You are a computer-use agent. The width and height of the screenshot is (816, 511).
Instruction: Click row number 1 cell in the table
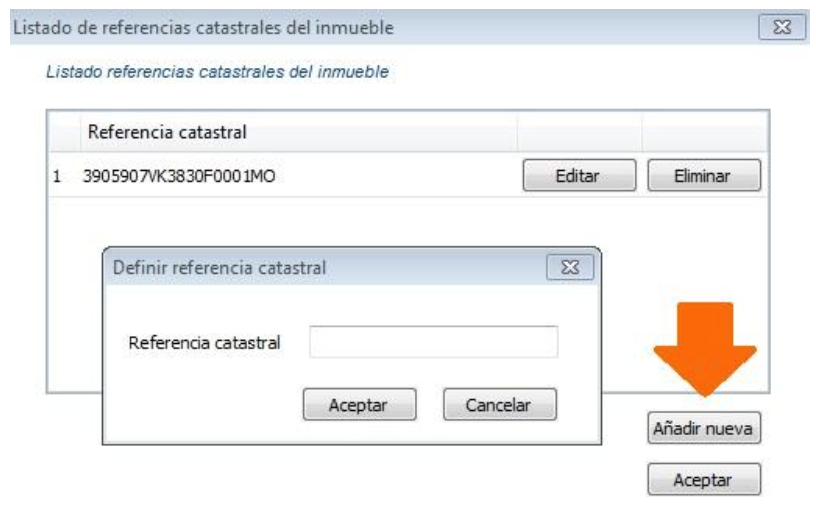[x=58, y=177]
